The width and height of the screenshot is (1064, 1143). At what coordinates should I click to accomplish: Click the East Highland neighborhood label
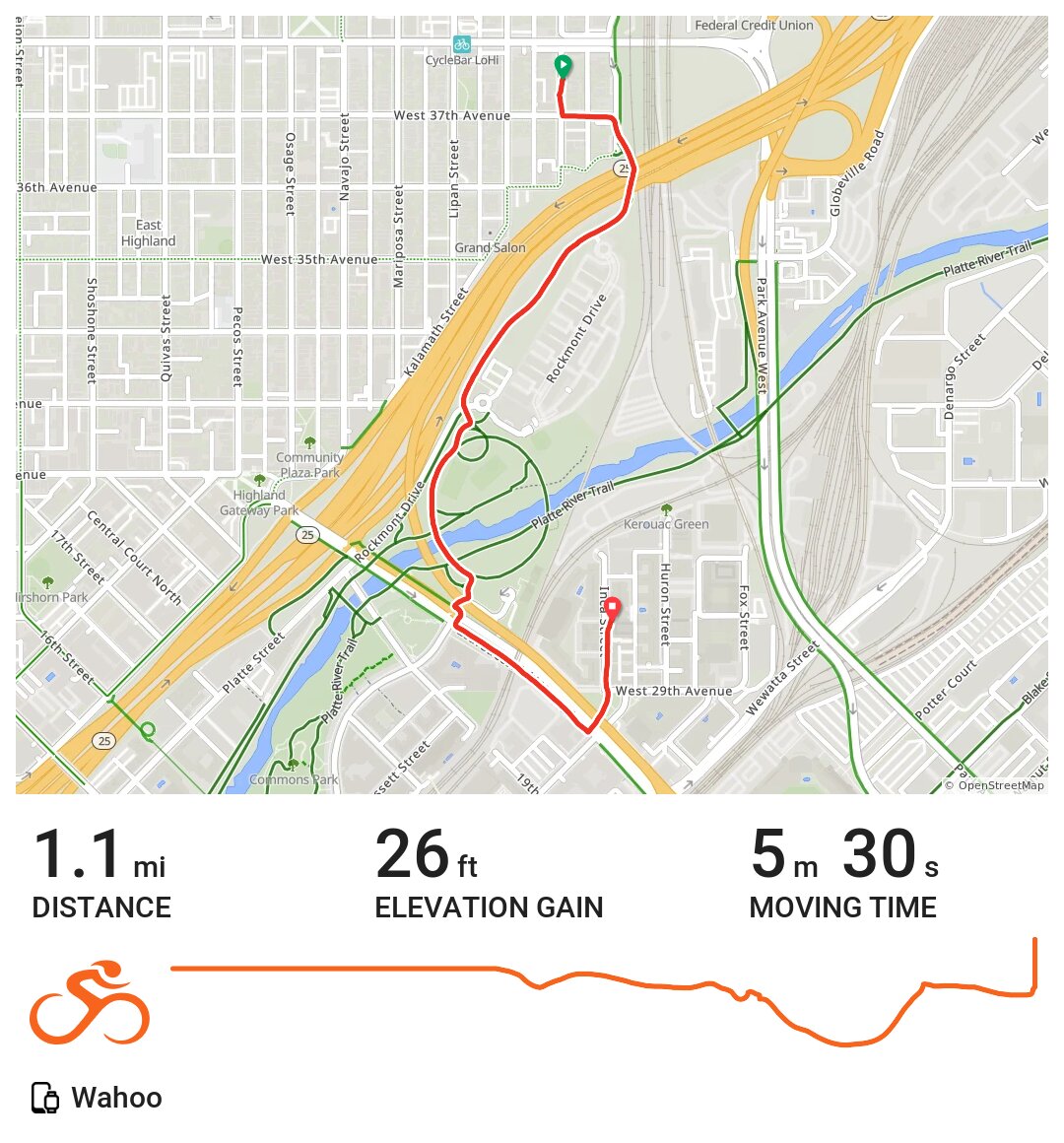[148, 233]
